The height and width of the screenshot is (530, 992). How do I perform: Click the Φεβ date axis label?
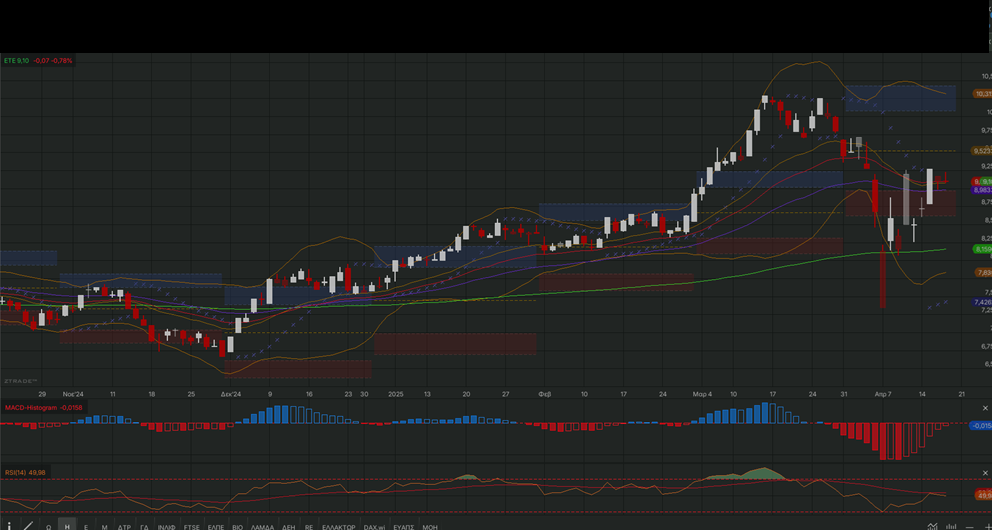coord(545,394)
